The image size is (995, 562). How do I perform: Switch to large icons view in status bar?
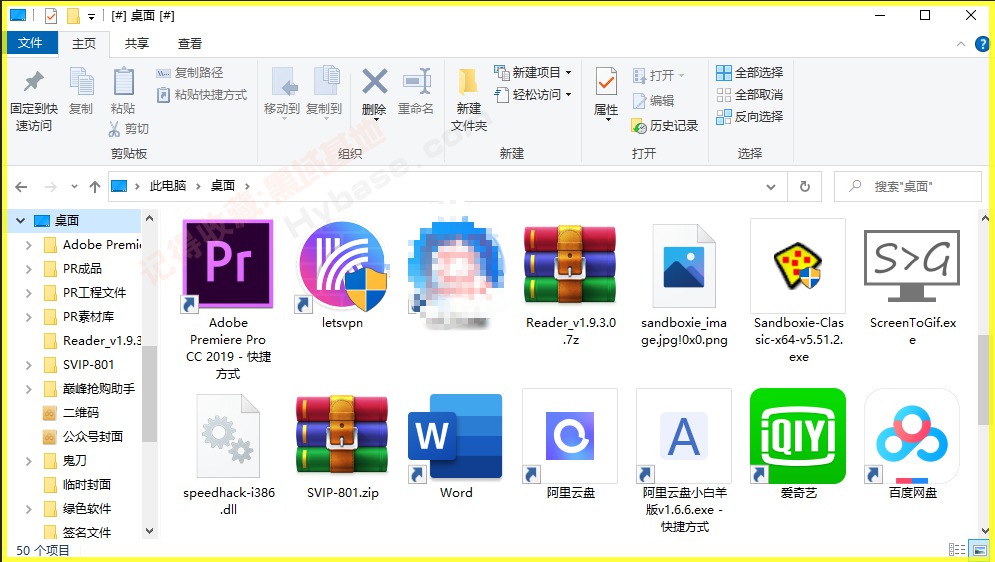pyautogui.click(x=980, y=550)
